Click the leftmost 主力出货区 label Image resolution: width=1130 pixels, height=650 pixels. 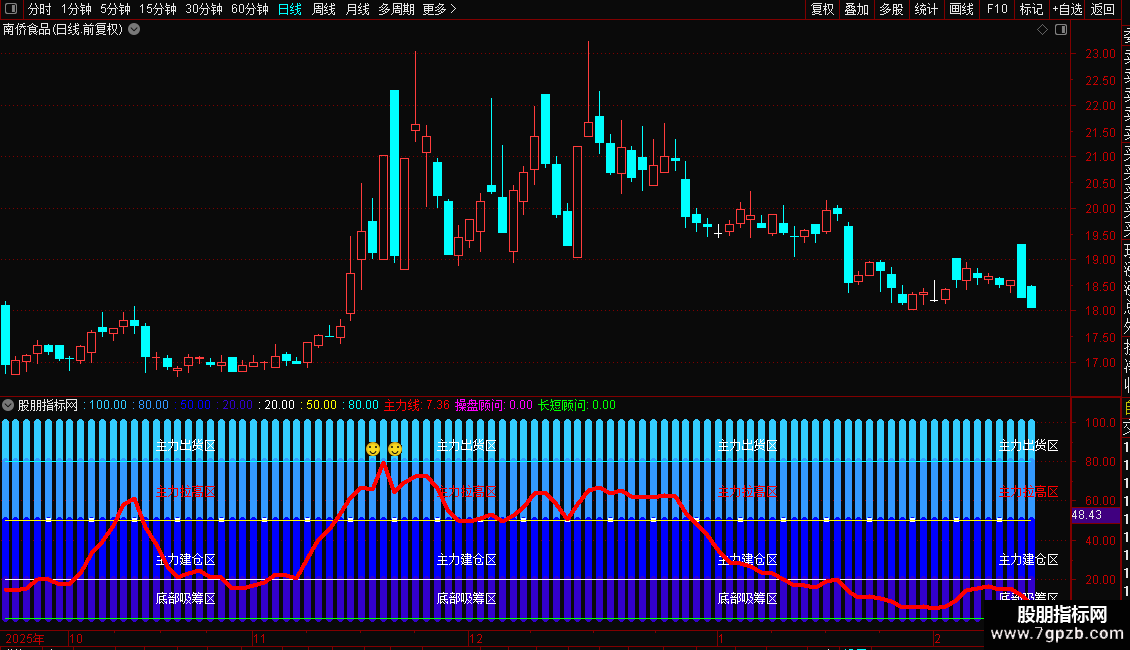pos(186,445)
